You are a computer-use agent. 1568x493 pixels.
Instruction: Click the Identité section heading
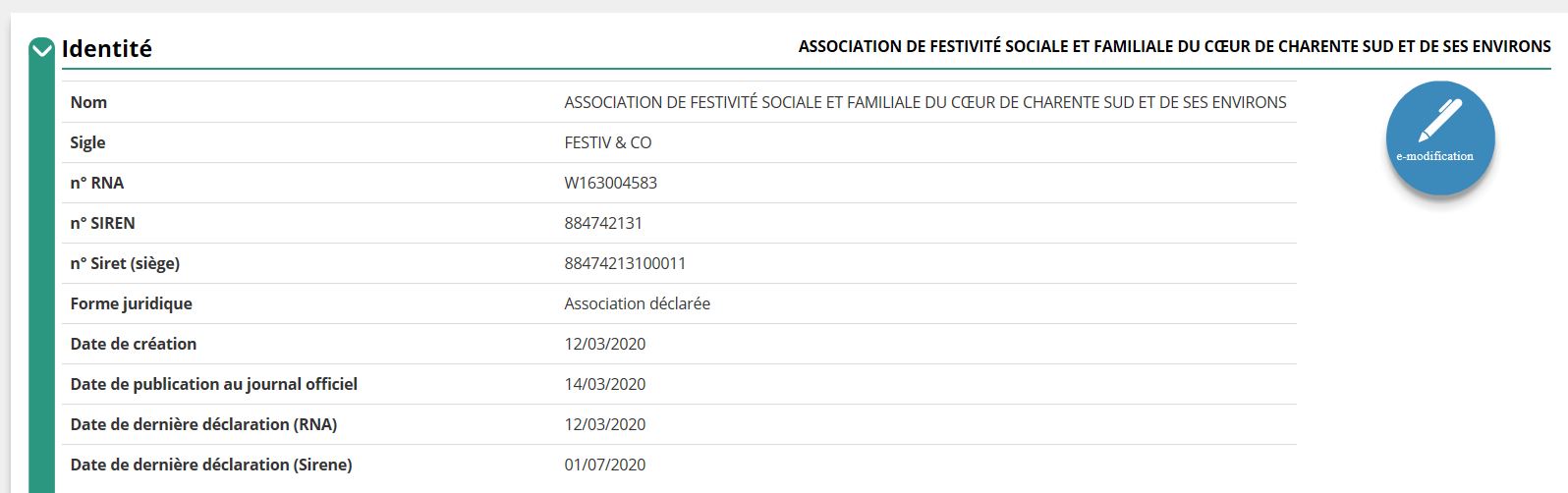pyautogui.click(x=106, y=48)
